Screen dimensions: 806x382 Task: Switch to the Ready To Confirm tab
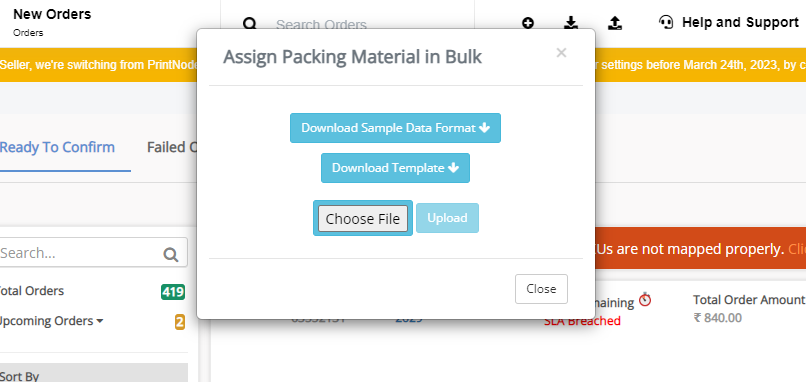tap(57, 148)
